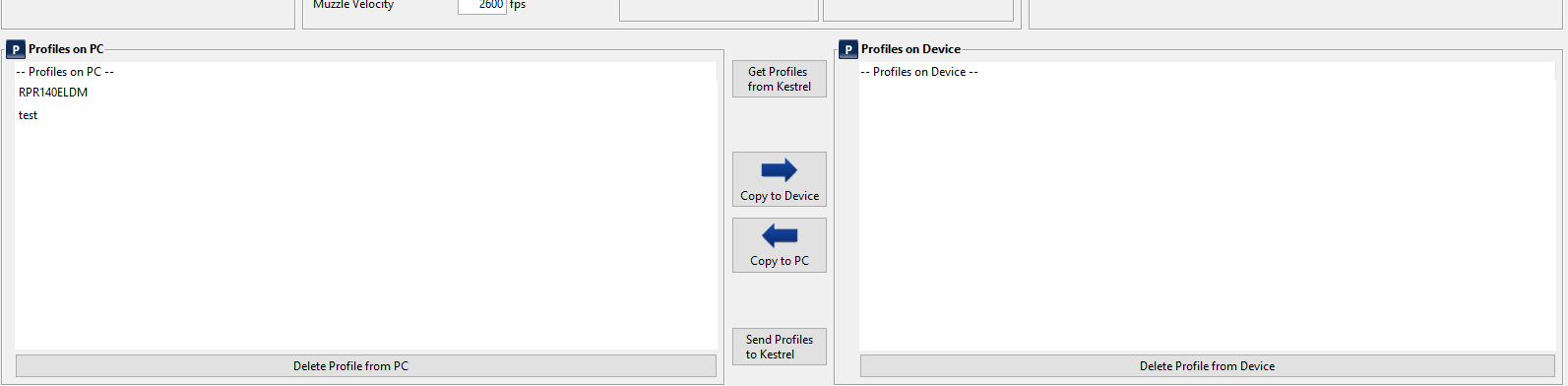The image size is (1568, 386).
Task: Select the test profile in PC list
Action: pos(366,115)
